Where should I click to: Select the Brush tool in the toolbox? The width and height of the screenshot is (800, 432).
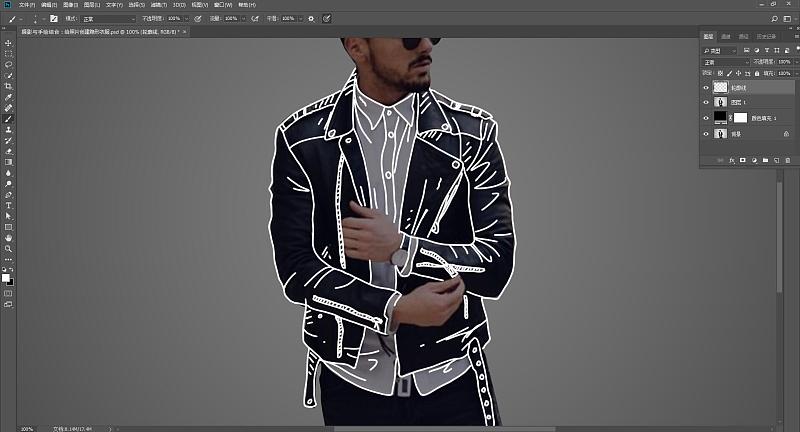click(8, 119)
